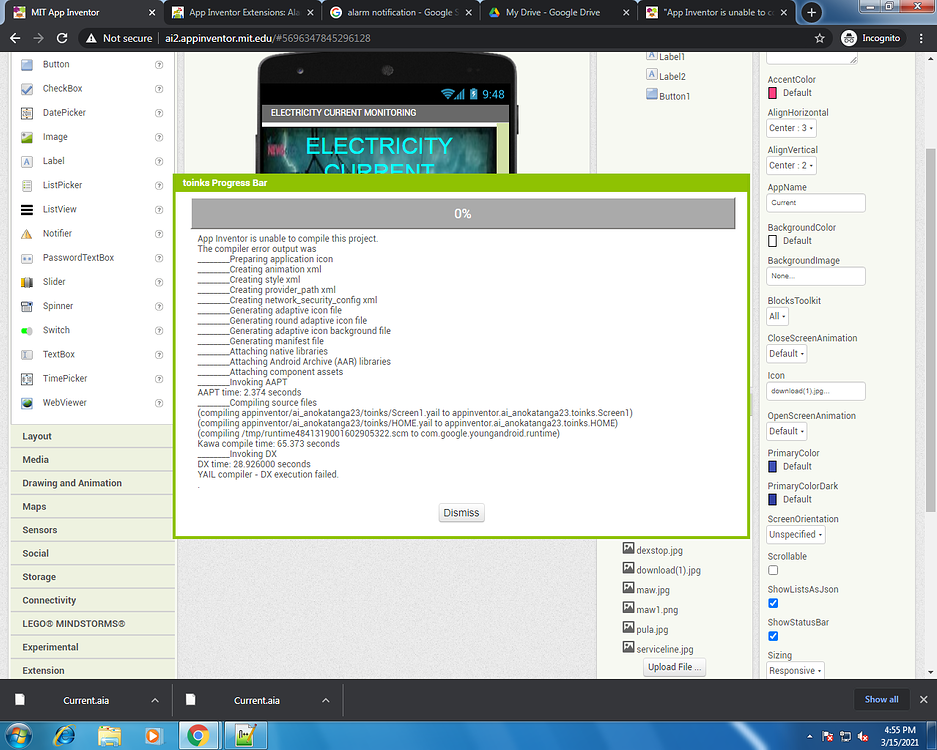
Task: Open the ScreenOrientation dropdown
Action: [795, 534]
